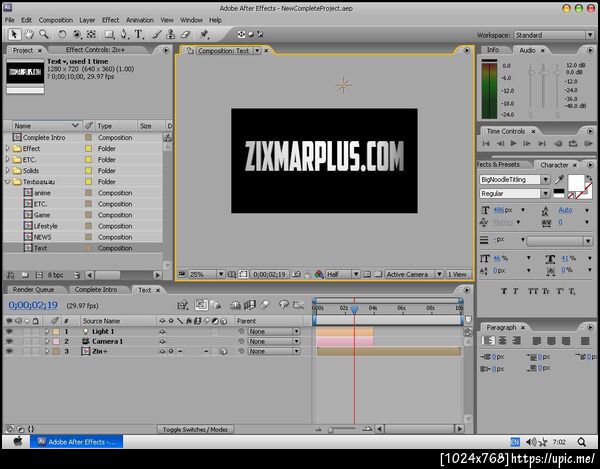Select the Hand tool
This screenshot has width=600, height=469.
pos(29,34)
